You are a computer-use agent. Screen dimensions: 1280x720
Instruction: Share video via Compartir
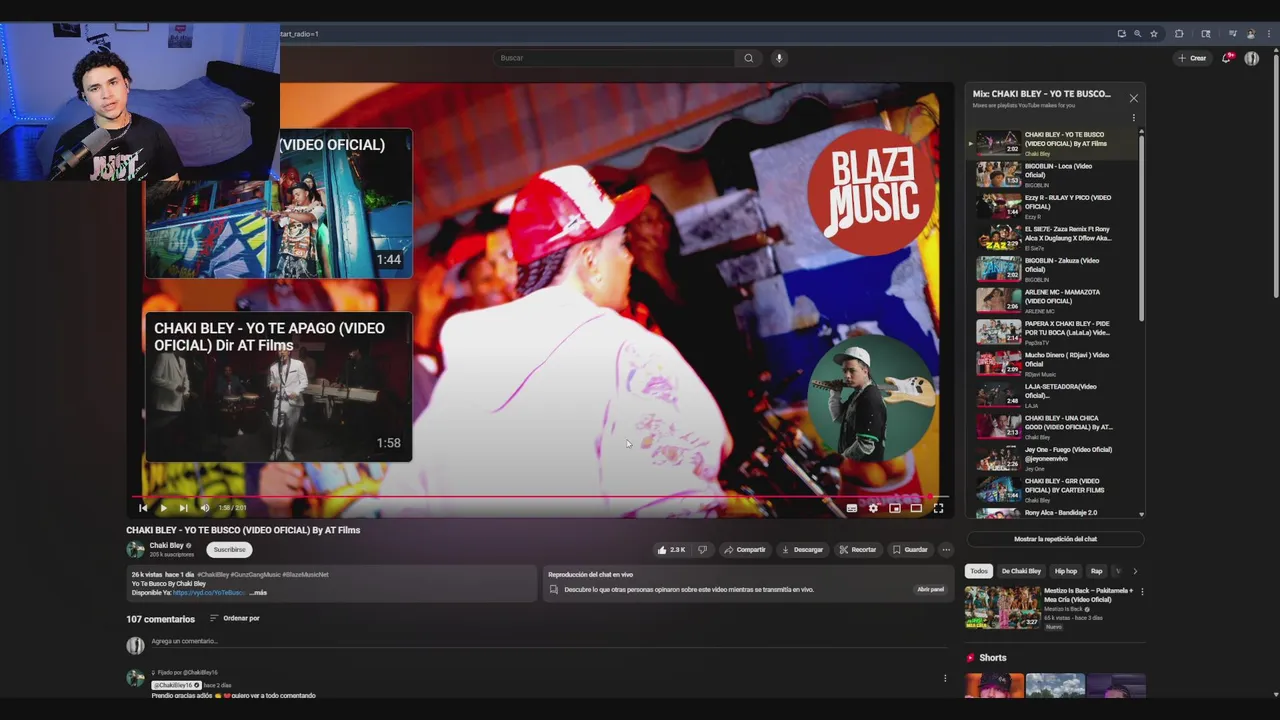click(x=745, y=549)
